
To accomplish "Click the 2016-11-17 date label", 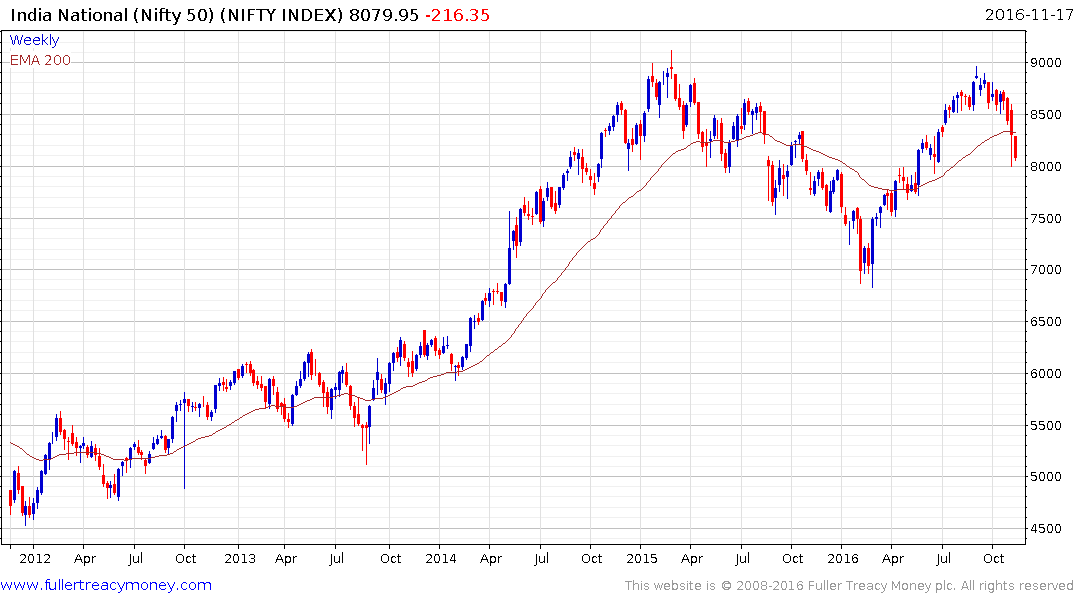I will click(1029, 15).
